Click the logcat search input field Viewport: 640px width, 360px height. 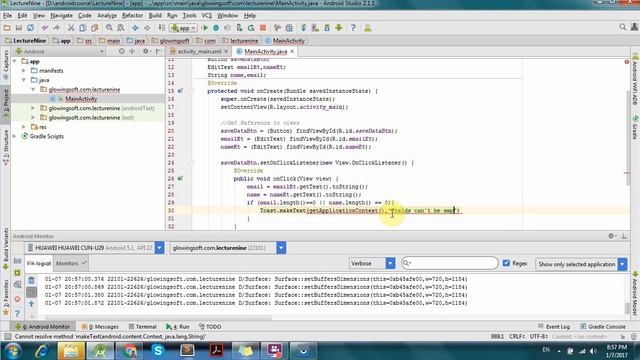pyautogui.click(x=449, y=263)
